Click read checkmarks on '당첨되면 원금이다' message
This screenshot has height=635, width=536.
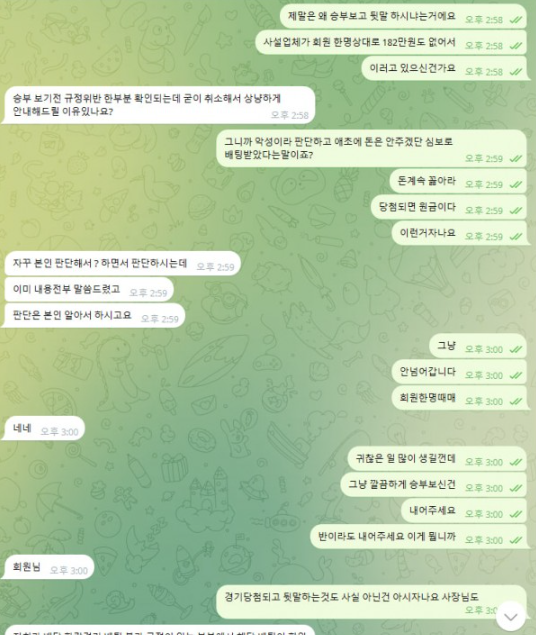pos(515,211)
